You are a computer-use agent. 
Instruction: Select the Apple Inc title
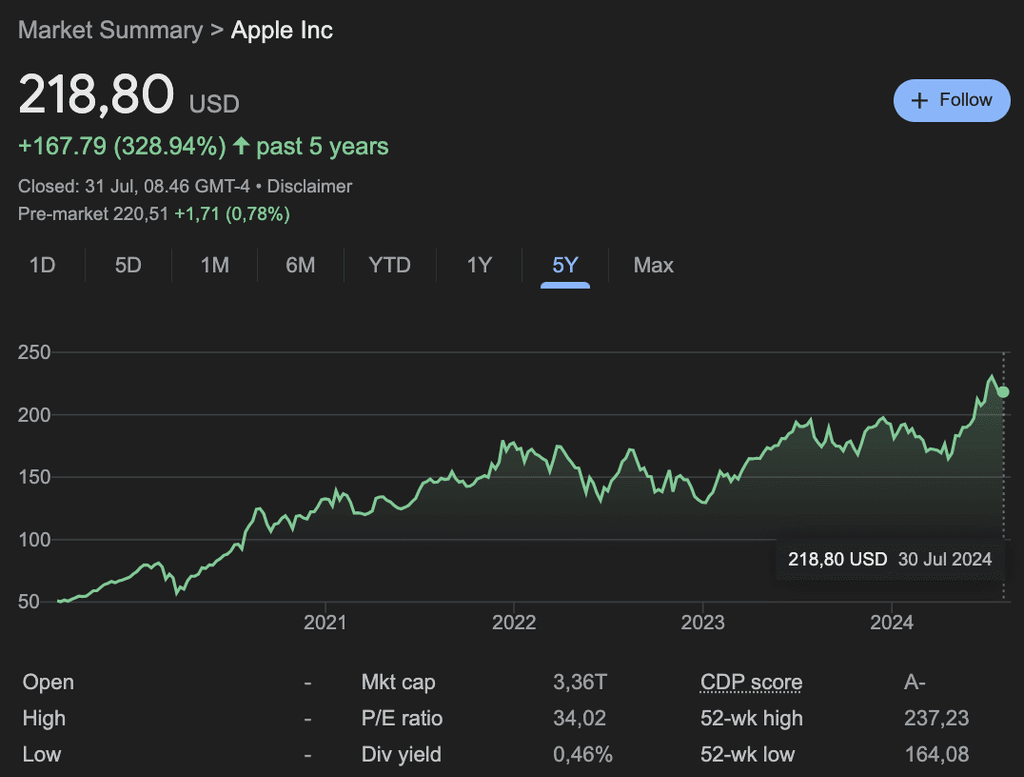(283, 30)
